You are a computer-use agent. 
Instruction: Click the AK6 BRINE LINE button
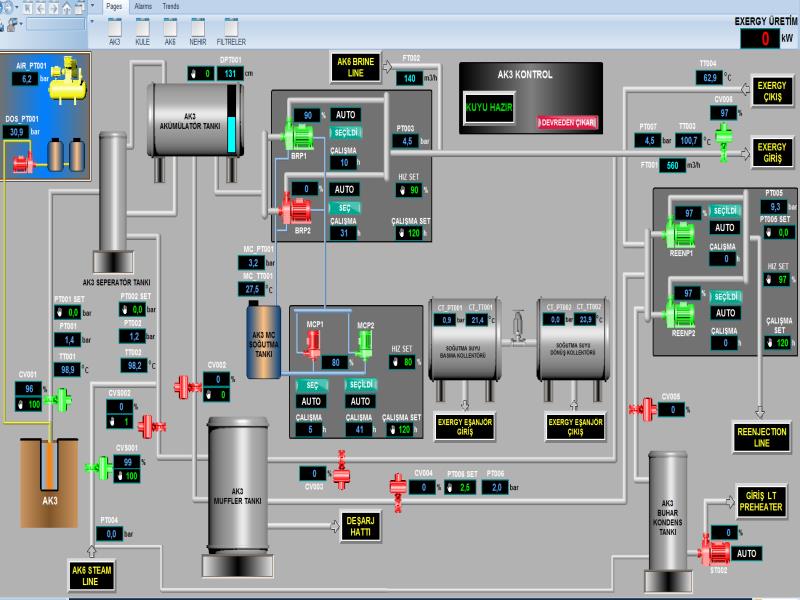pos(356,67)
